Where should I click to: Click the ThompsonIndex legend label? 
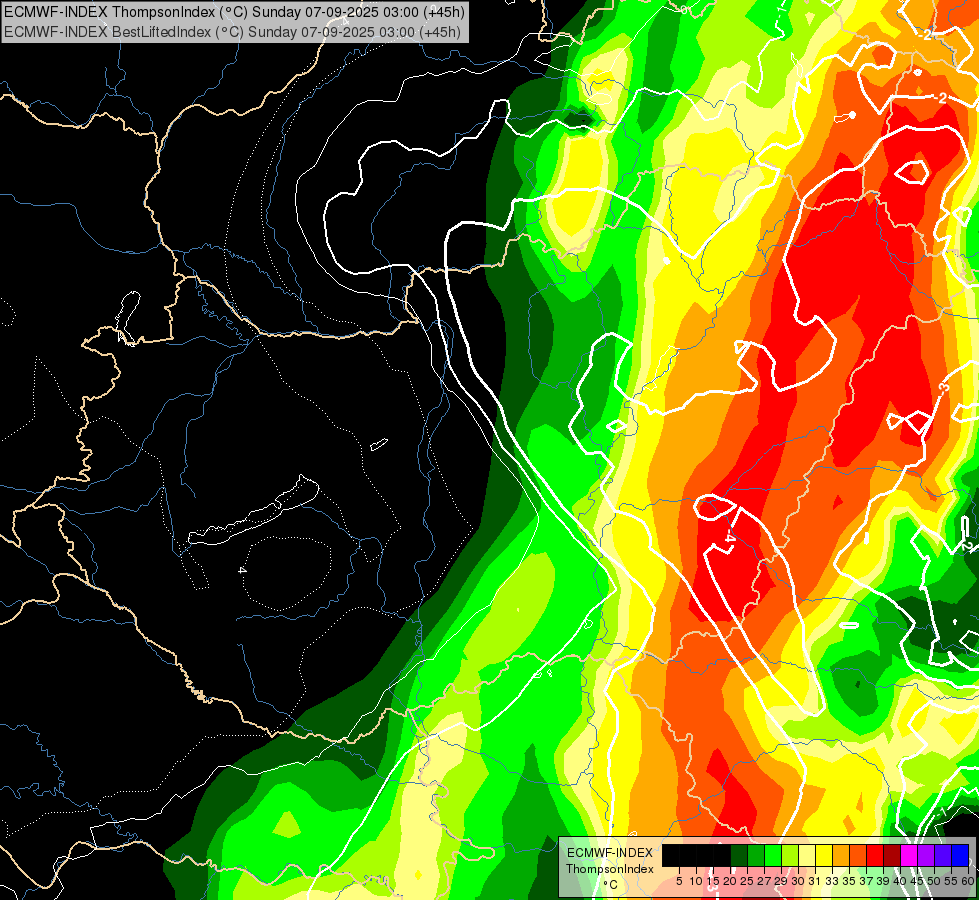[x=610, y=869]
